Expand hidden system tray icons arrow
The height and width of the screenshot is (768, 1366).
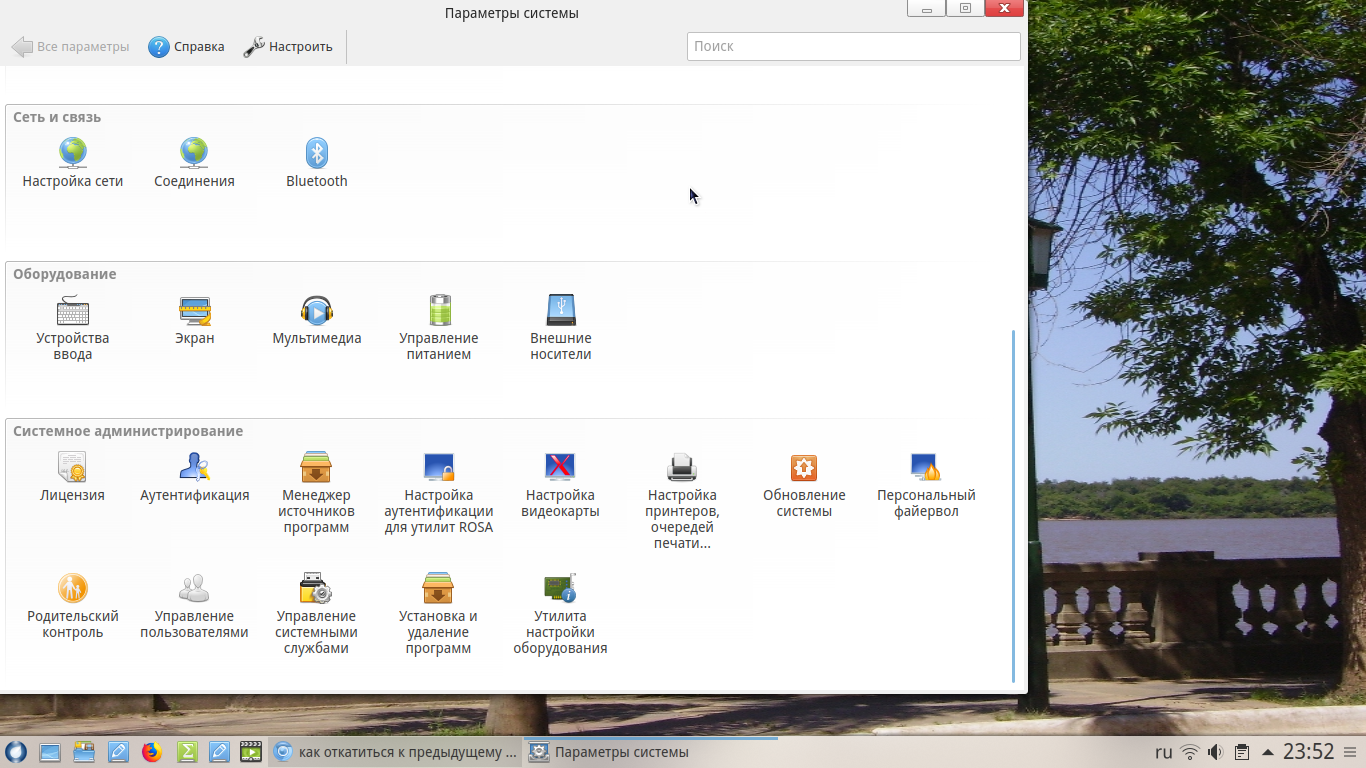(x=1267, y=752)
